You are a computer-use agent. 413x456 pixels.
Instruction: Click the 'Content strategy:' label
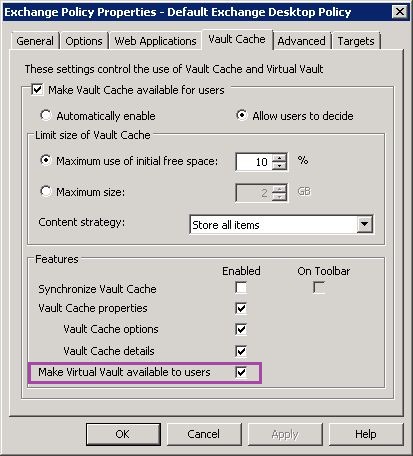[x=82, y=222]
